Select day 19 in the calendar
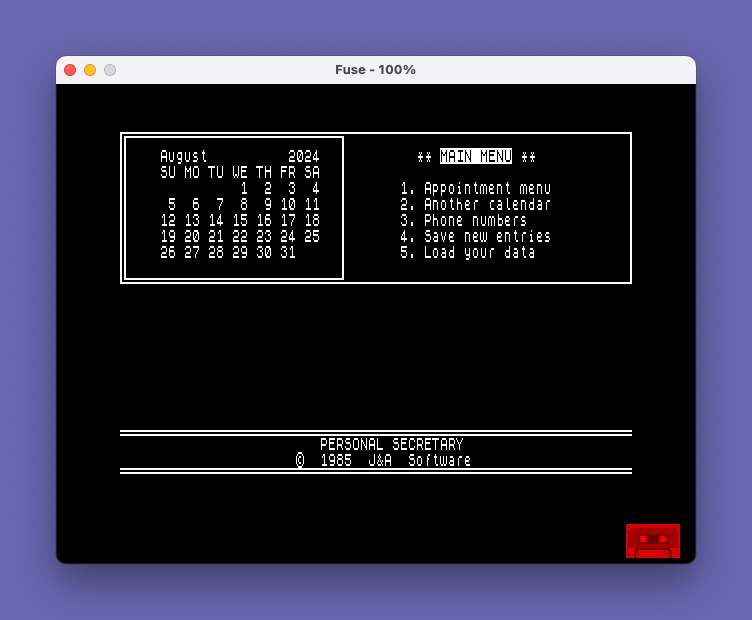 click(168, 236)
